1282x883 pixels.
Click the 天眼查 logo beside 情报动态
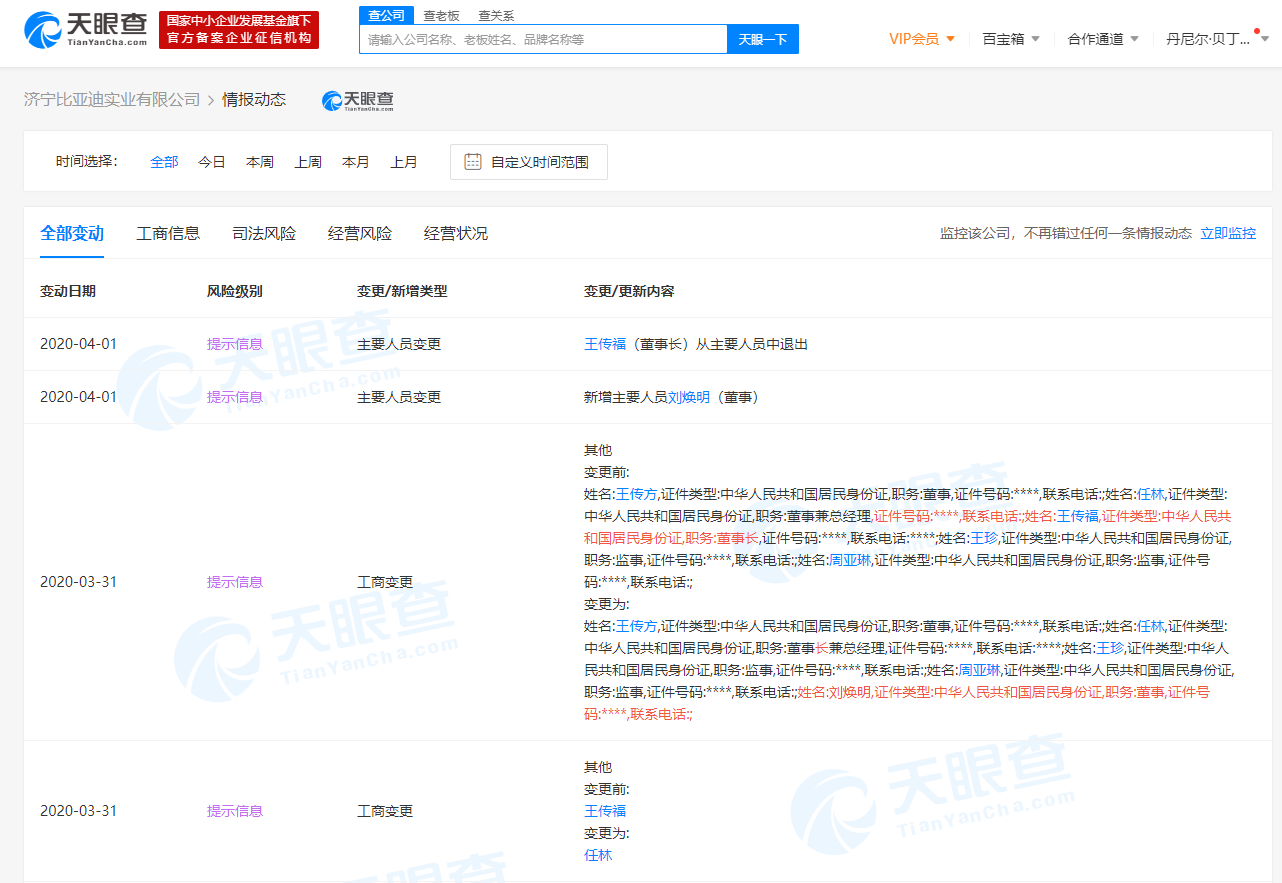point(357,99)
